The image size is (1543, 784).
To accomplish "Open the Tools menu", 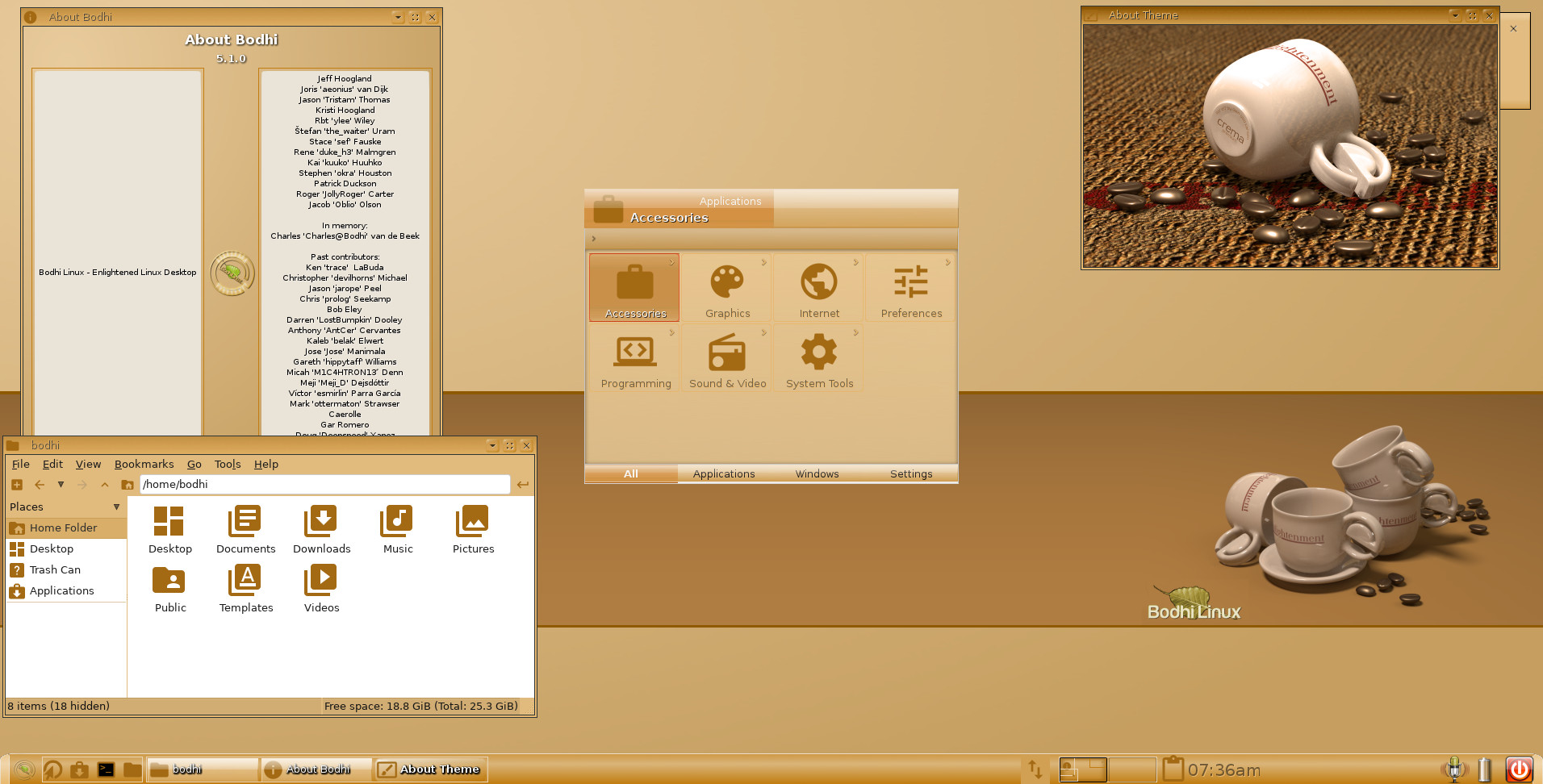I will click(228, 465).
